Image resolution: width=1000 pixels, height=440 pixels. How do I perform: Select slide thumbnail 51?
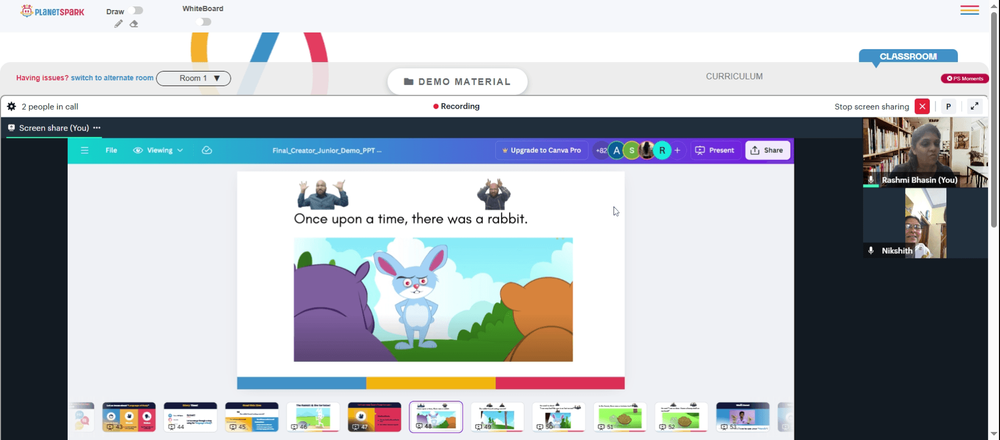coord(620,417)
